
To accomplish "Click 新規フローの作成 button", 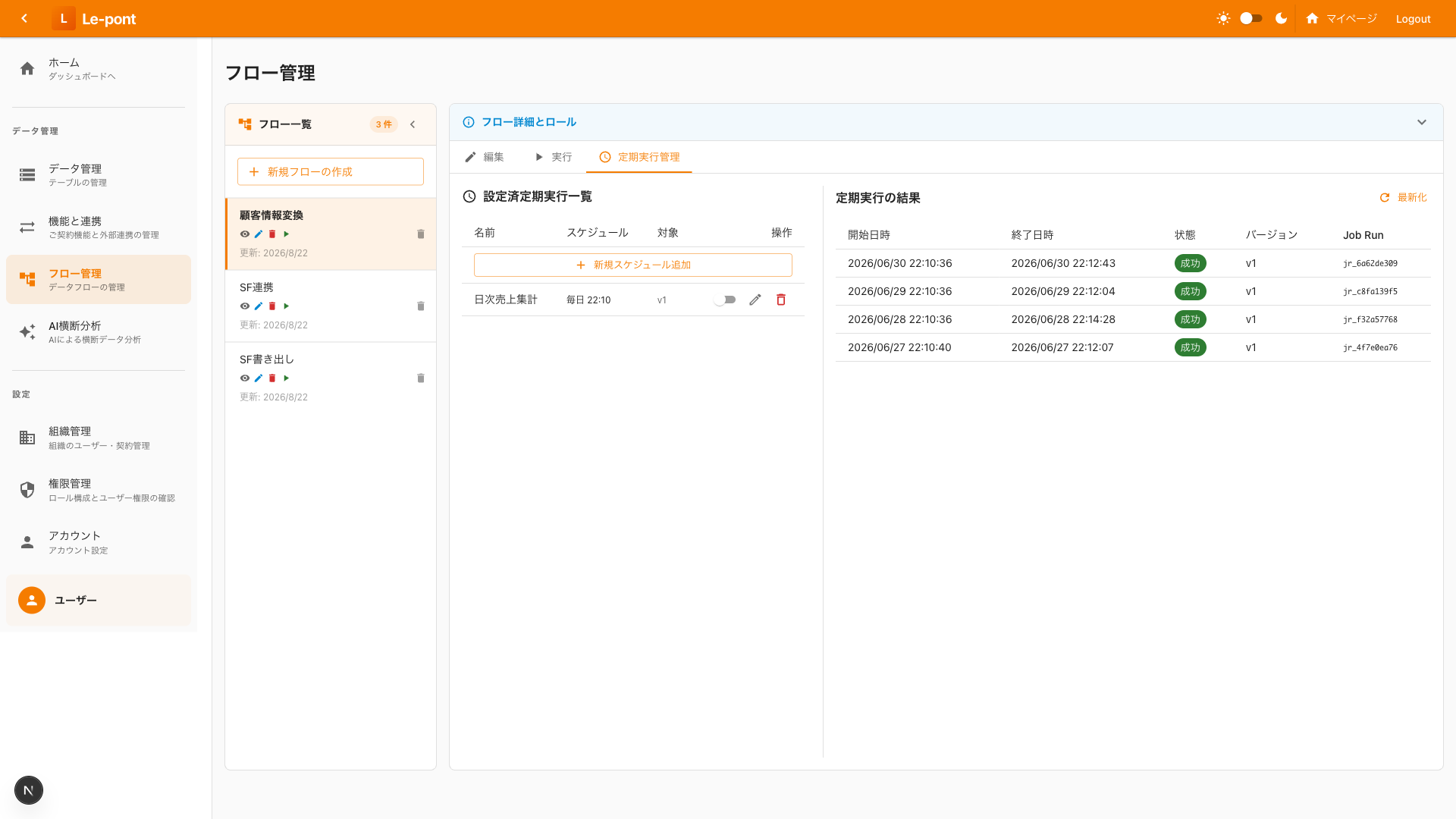I will [331, 171].
